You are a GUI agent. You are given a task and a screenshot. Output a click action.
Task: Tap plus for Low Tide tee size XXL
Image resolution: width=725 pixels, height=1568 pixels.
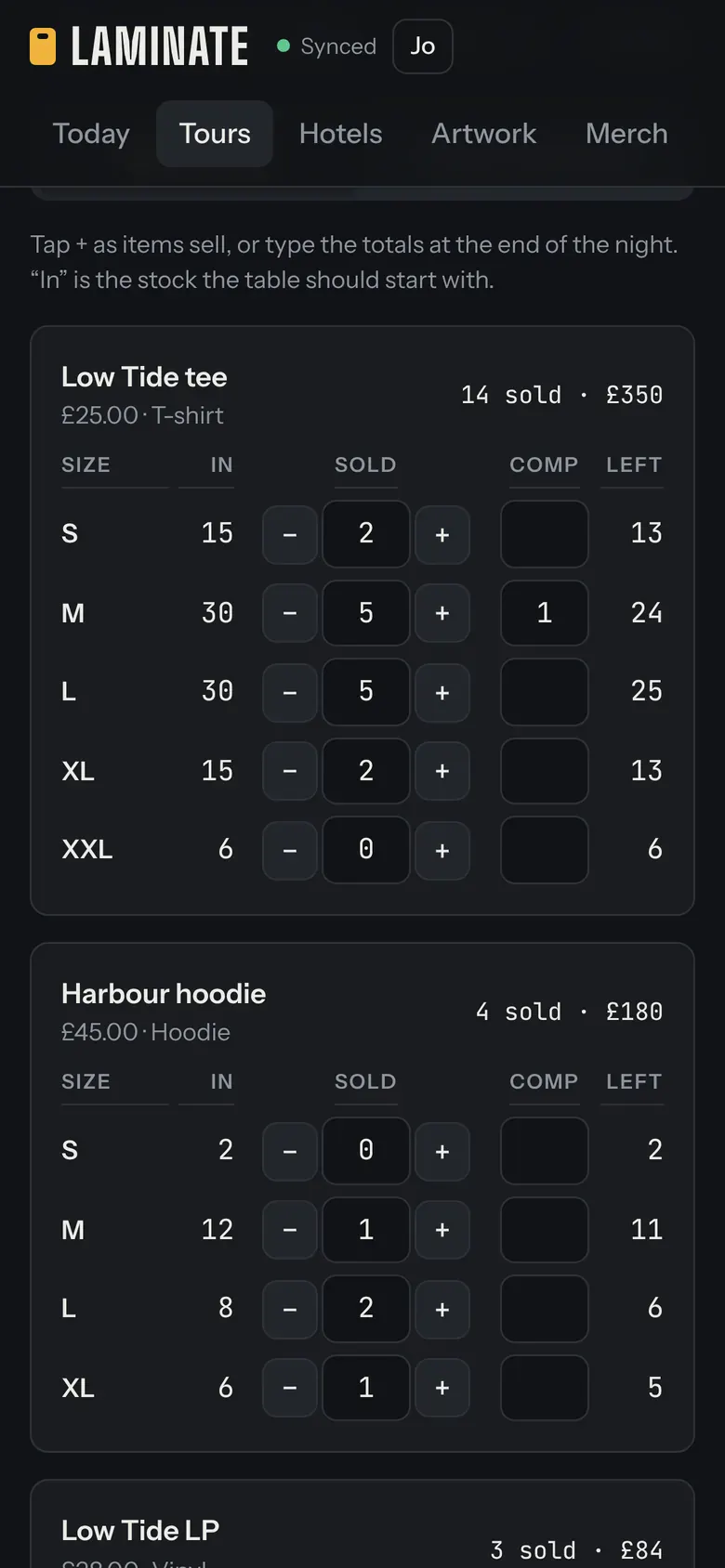(442, 850)
